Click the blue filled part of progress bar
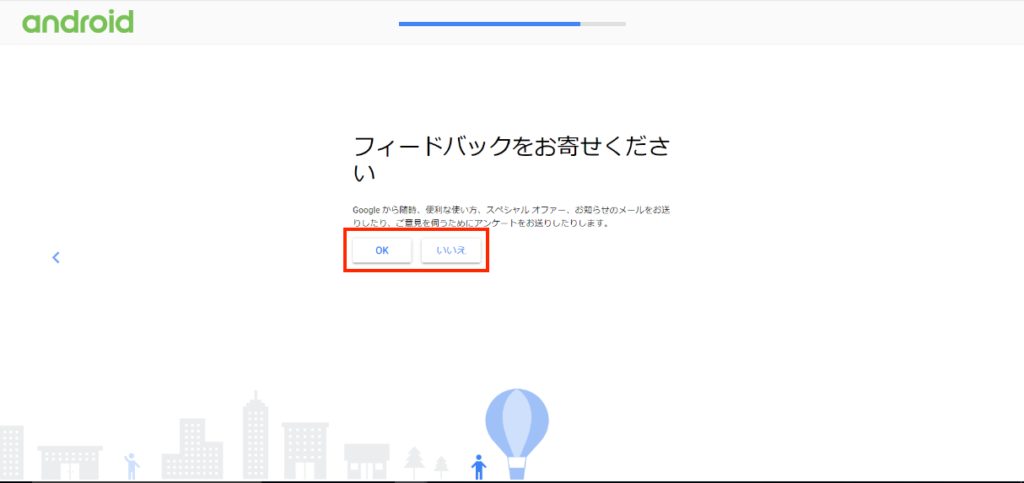The image size is (1024, 483). click(x=488, y=23)
